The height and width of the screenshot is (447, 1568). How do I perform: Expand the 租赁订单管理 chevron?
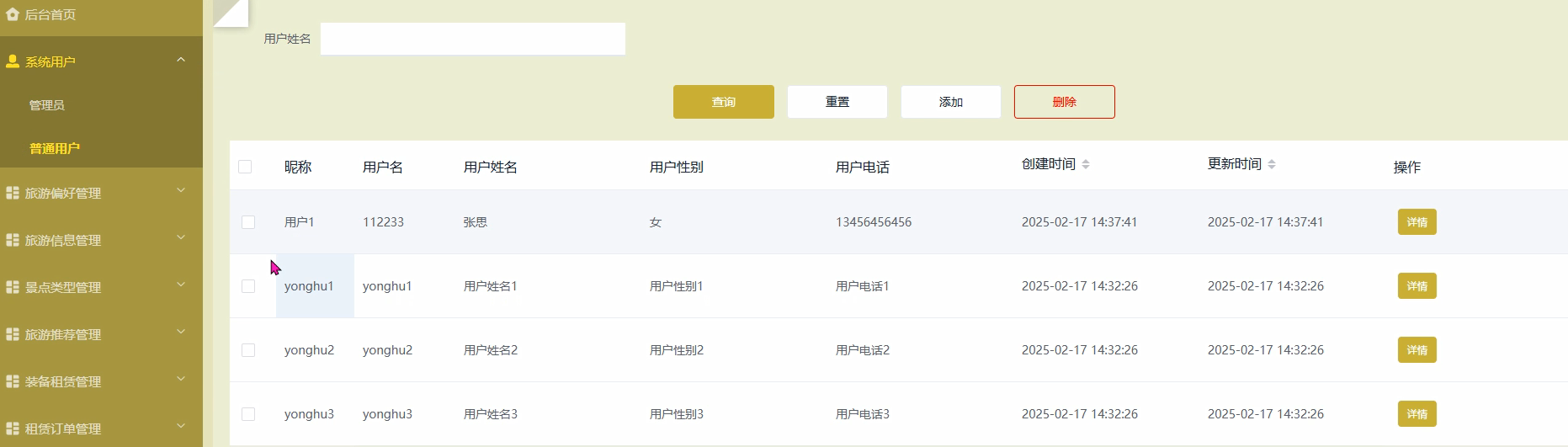pyautogui.click(x=180, y=427)
